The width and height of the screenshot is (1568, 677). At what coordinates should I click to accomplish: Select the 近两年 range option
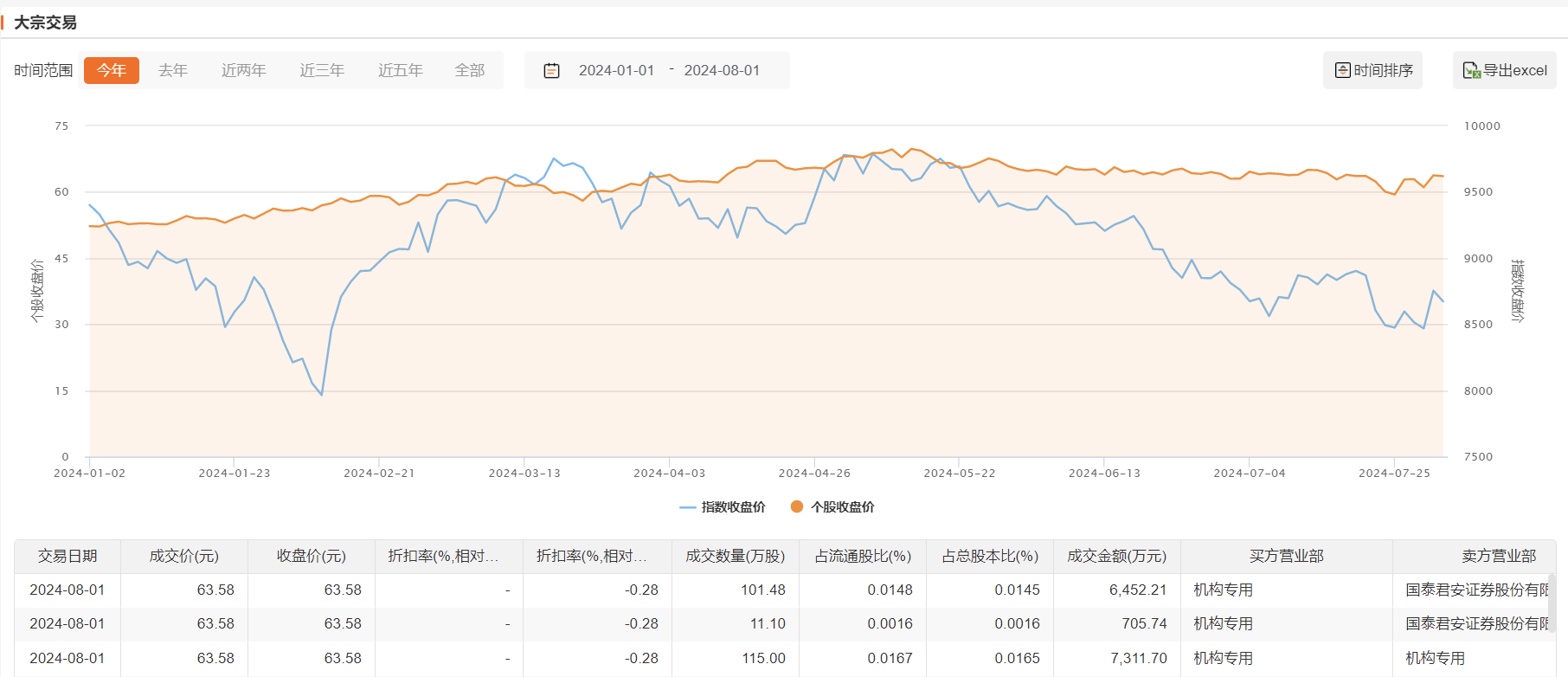point(243,70)
